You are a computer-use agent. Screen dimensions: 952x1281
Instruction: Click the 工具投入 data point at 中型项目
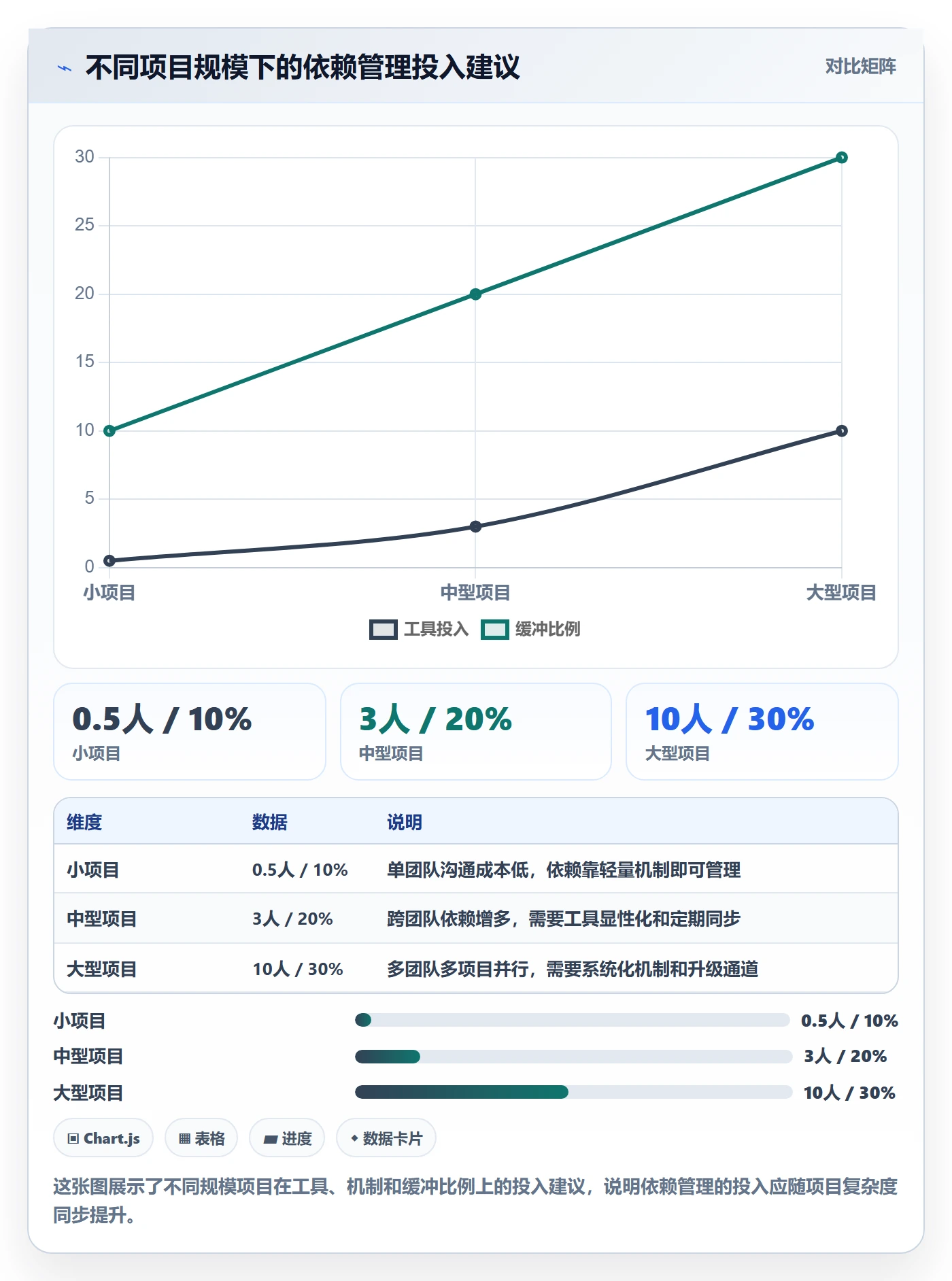coord(475,527)
